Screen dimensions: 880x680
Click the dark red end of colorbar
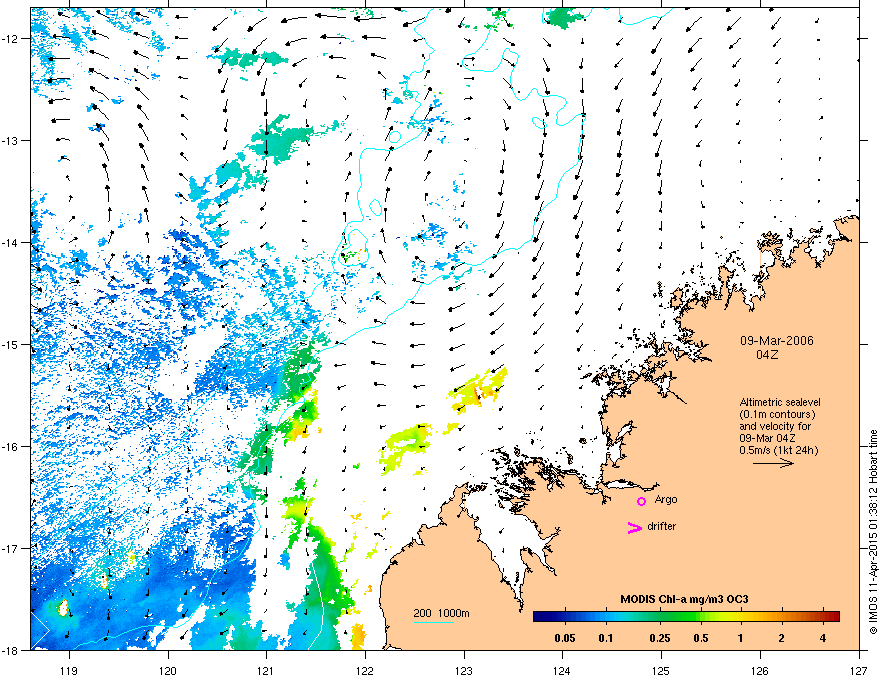[833, 617]
